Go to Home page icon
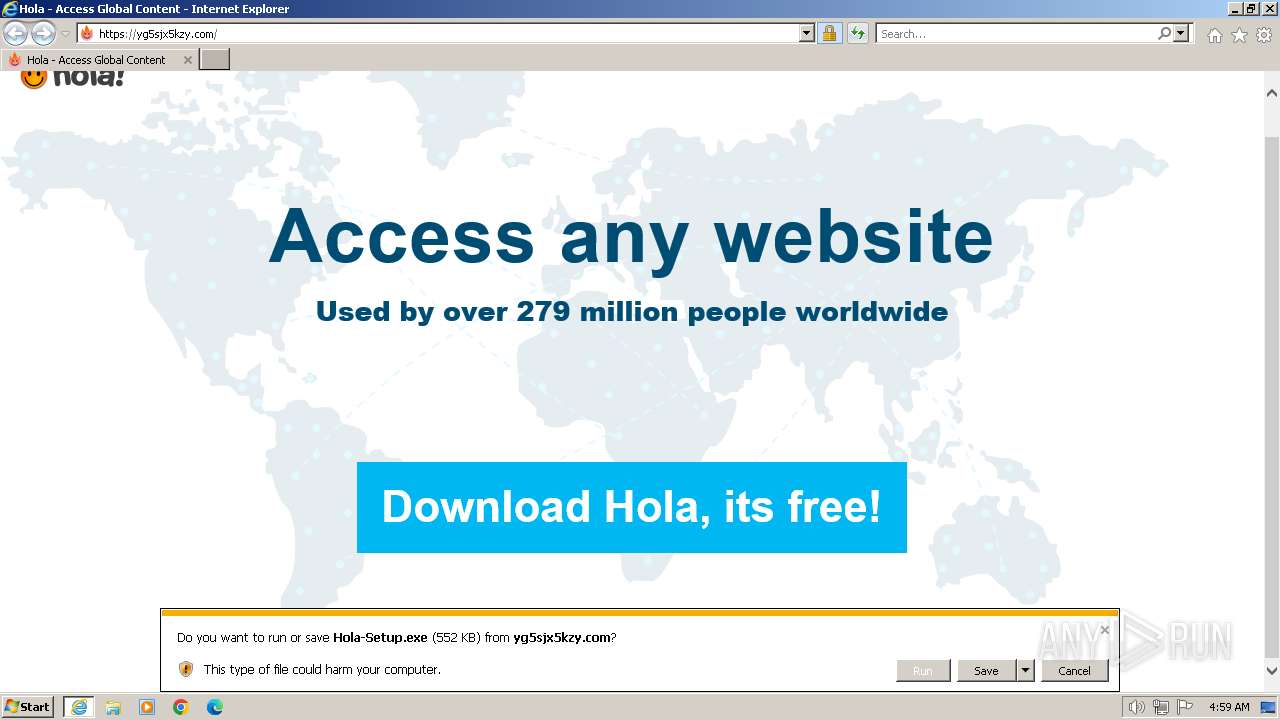The image size is (1280, 720). (1214, 35)
